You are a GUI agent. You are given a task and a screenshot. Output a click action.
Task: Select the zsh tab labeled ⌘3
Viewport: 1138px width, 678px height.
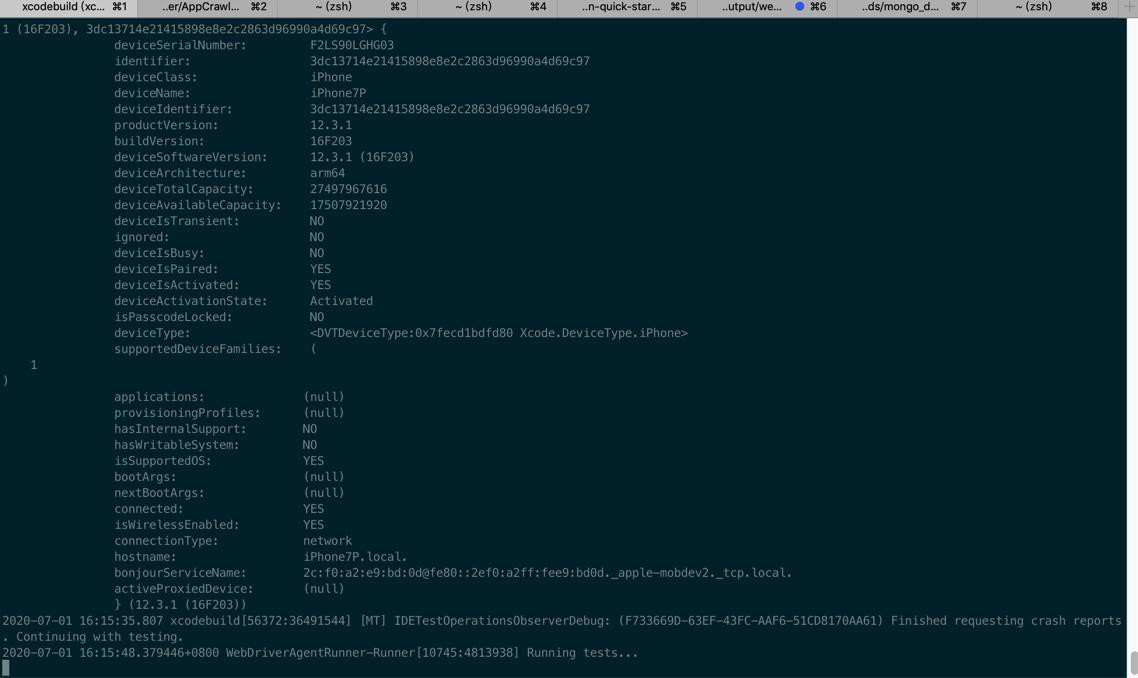(x=349, y=7)
